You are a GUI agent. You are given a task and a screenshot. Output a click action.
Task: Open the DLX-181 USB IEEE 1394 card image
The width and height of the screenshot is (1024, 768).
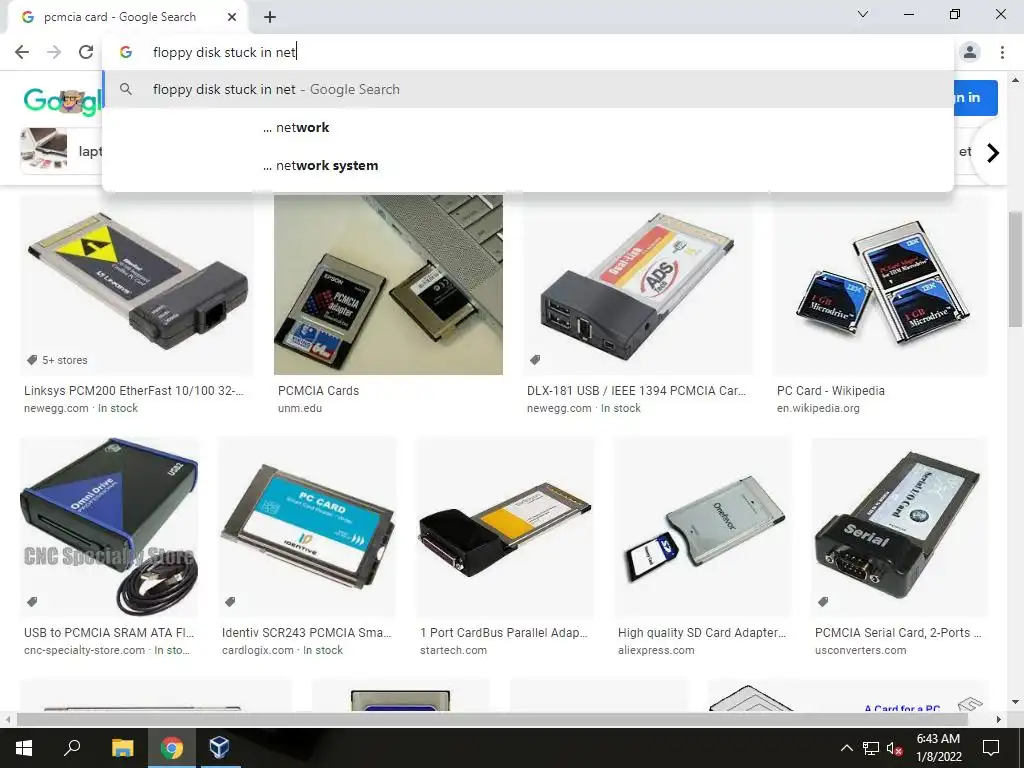pyautogui.click(x=639, y=285)
